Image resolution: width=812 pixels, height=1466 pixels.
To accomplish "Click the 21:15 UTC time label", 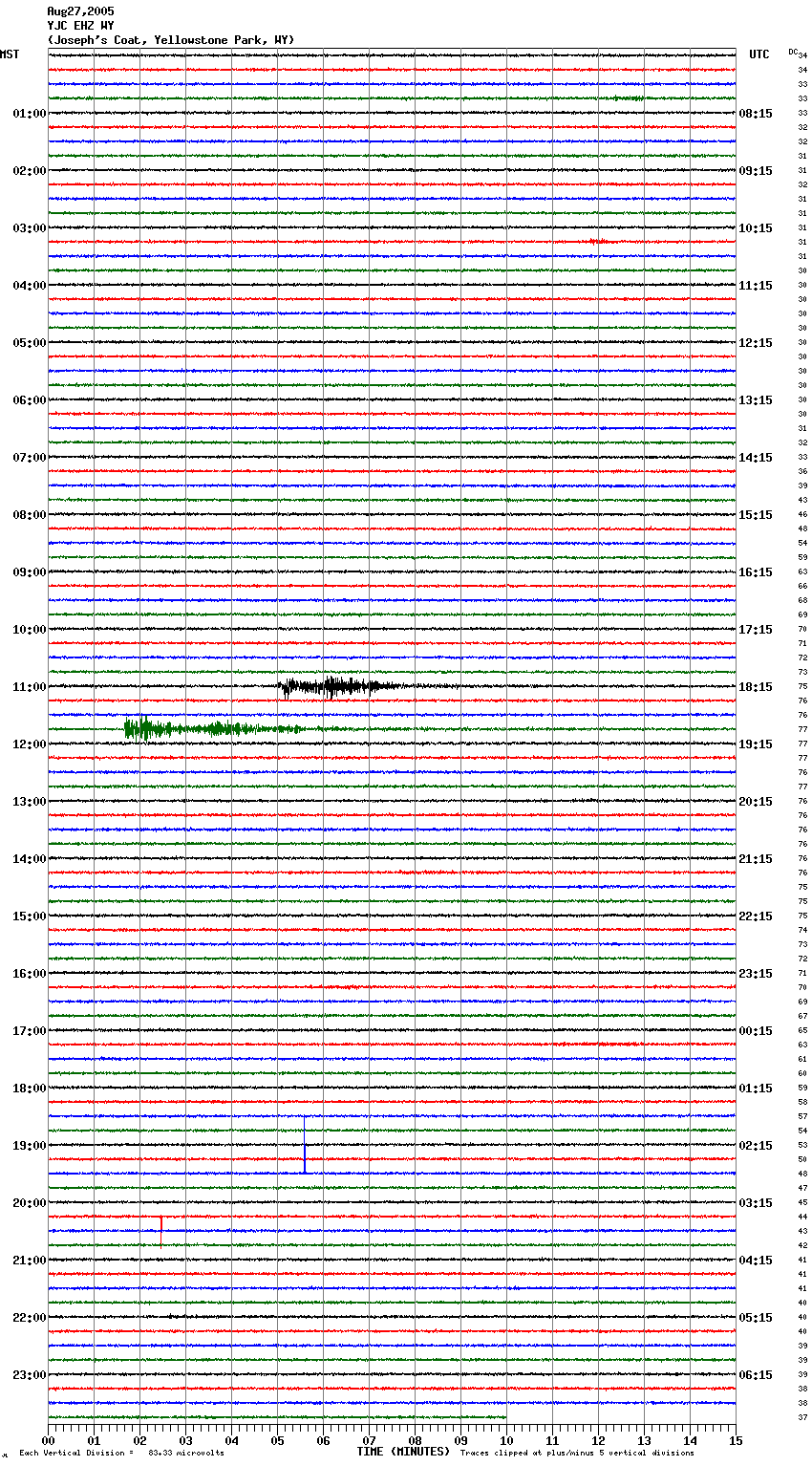I will (x=756, y=859).
